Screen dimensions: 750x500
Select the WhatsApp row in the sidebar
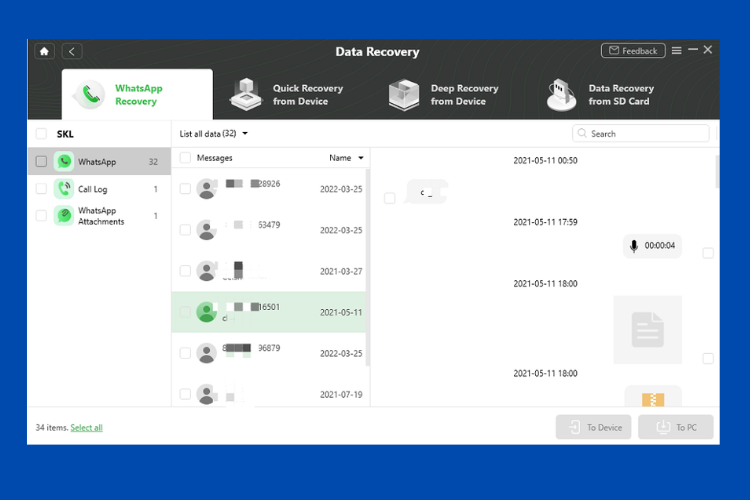pos(99,161)
